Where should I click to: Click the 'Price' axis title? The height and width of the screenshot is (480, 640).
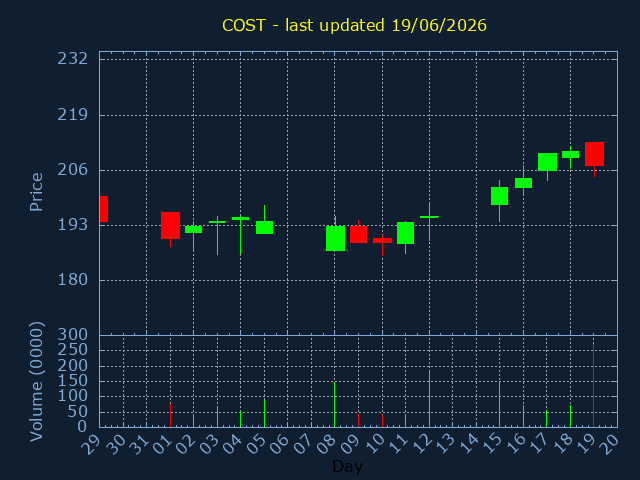(36, 192)
